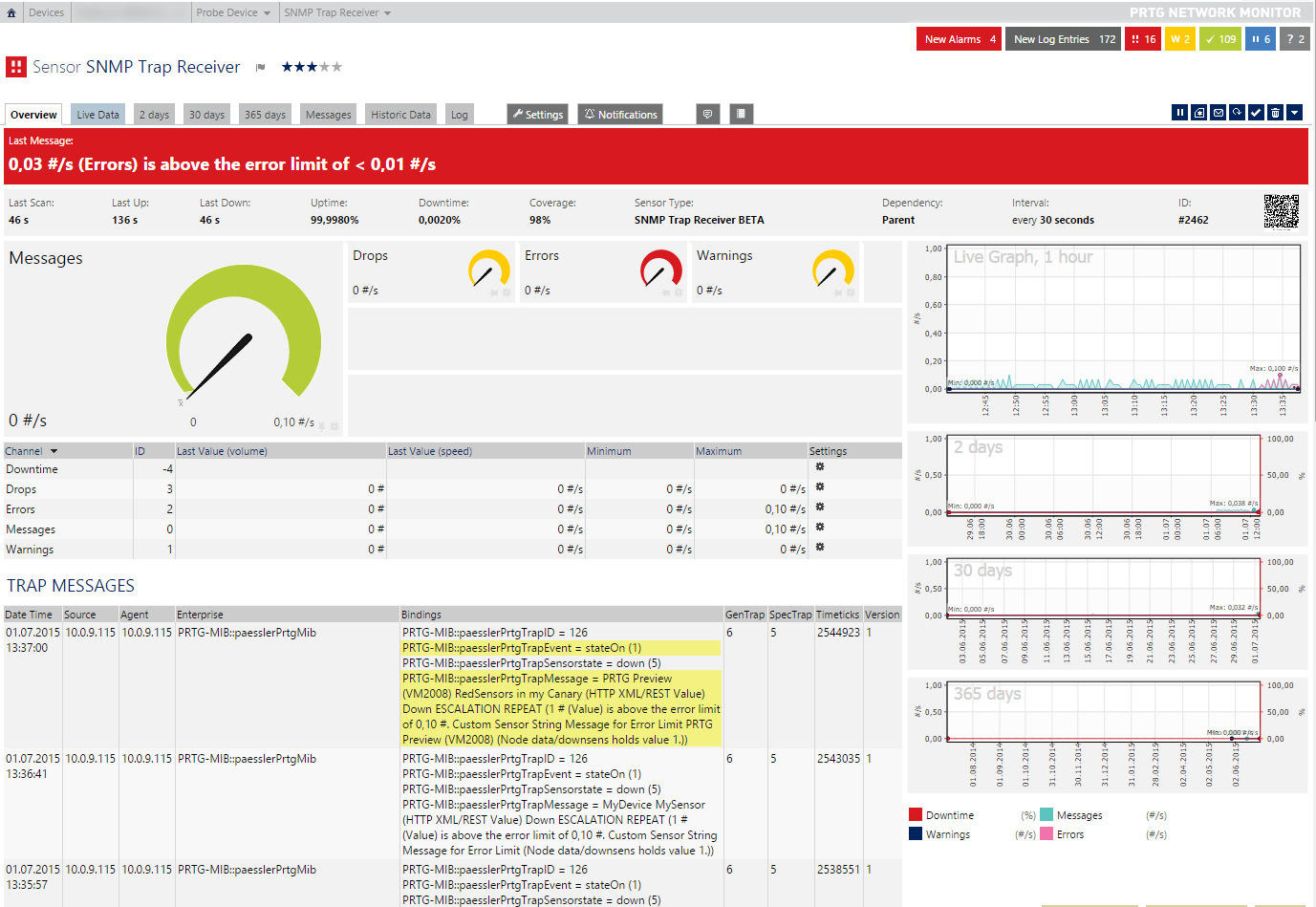Click the Messages primary gauge

[x=244, y=332]
